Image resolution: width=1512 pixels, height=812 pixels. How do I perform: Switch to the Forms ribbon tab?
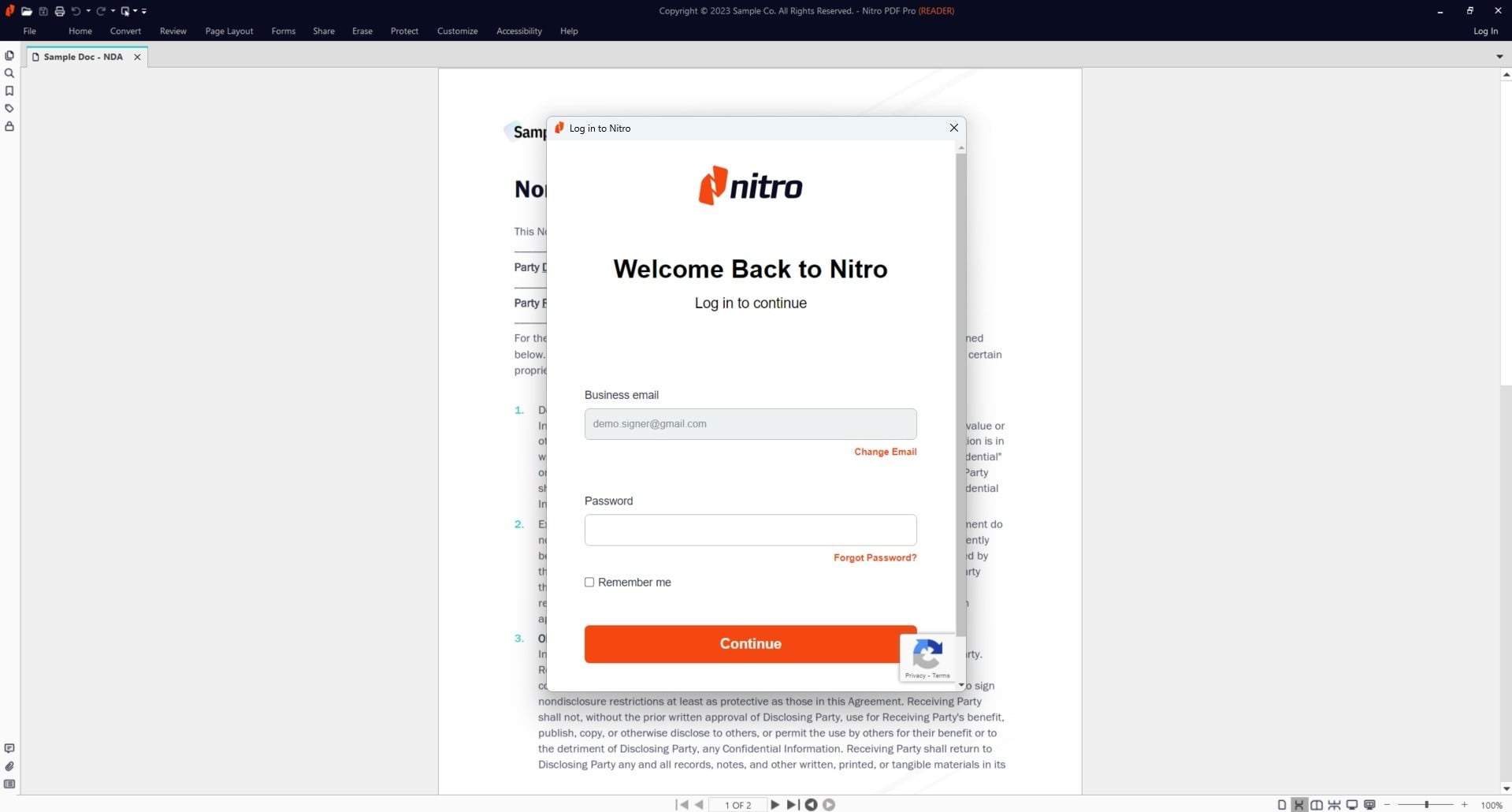[284, 31]
